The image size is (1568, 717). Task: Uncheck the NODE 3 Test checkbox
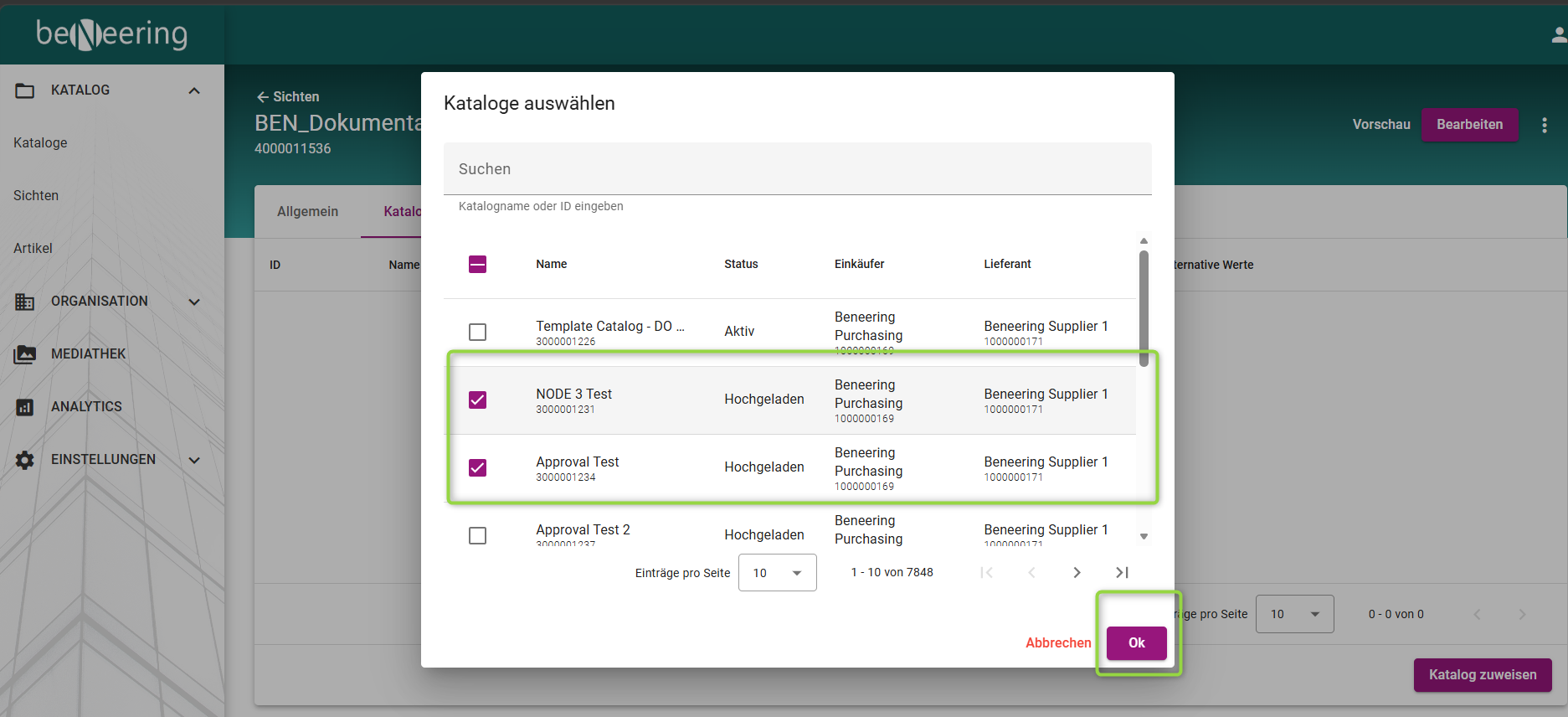pyautogui.click(x=477, y=400)
